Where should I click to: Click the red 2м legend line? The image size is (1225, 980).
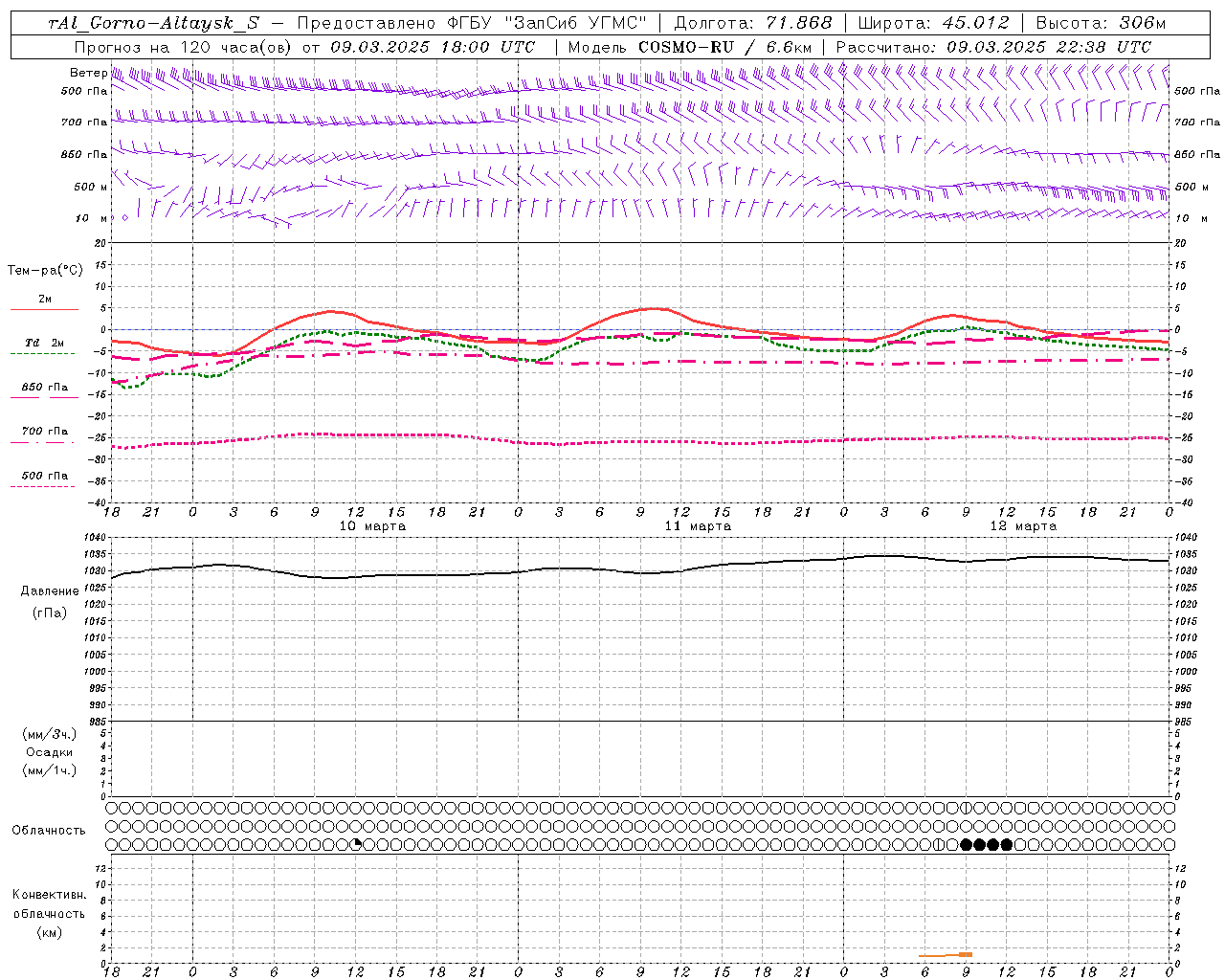44,309
